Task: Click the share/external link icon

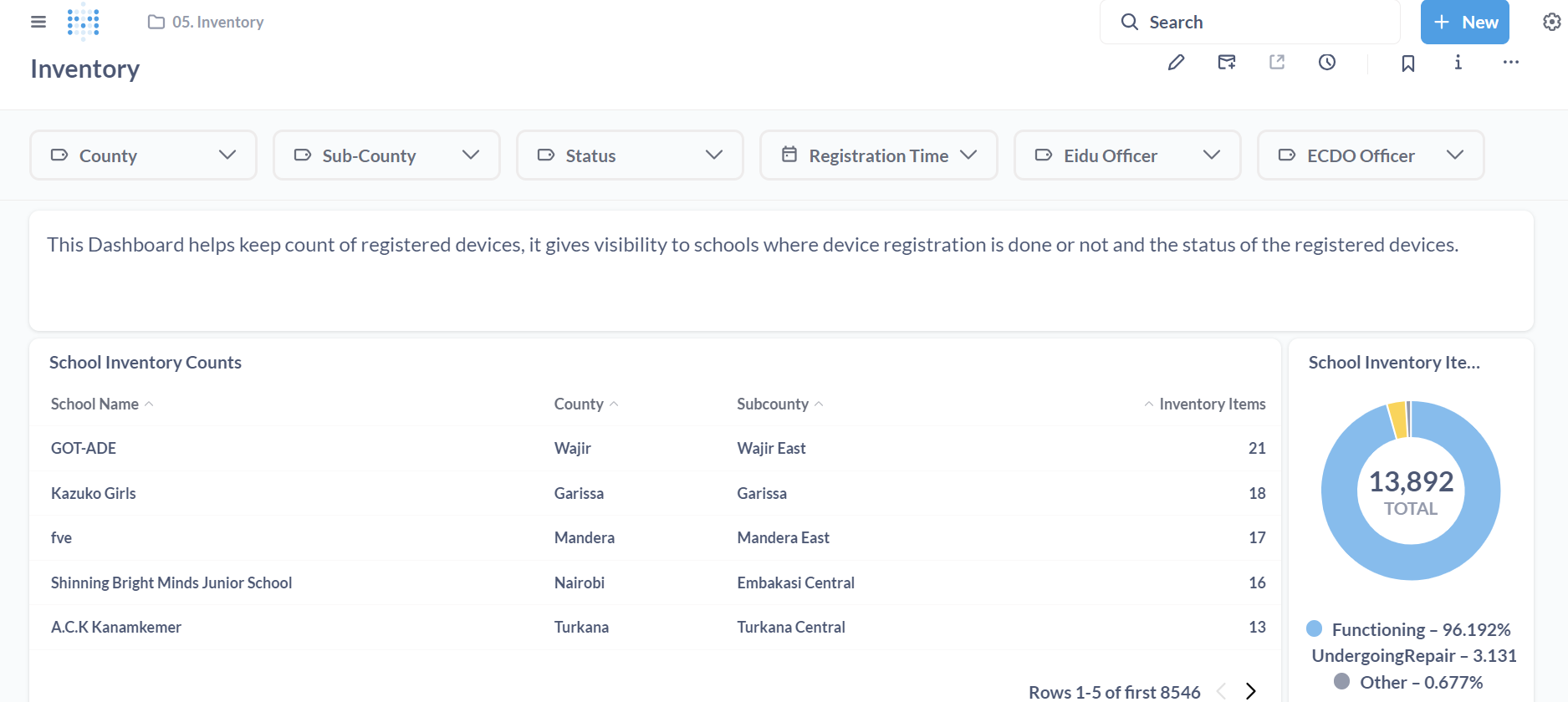Action: (x=1277, y=63)
